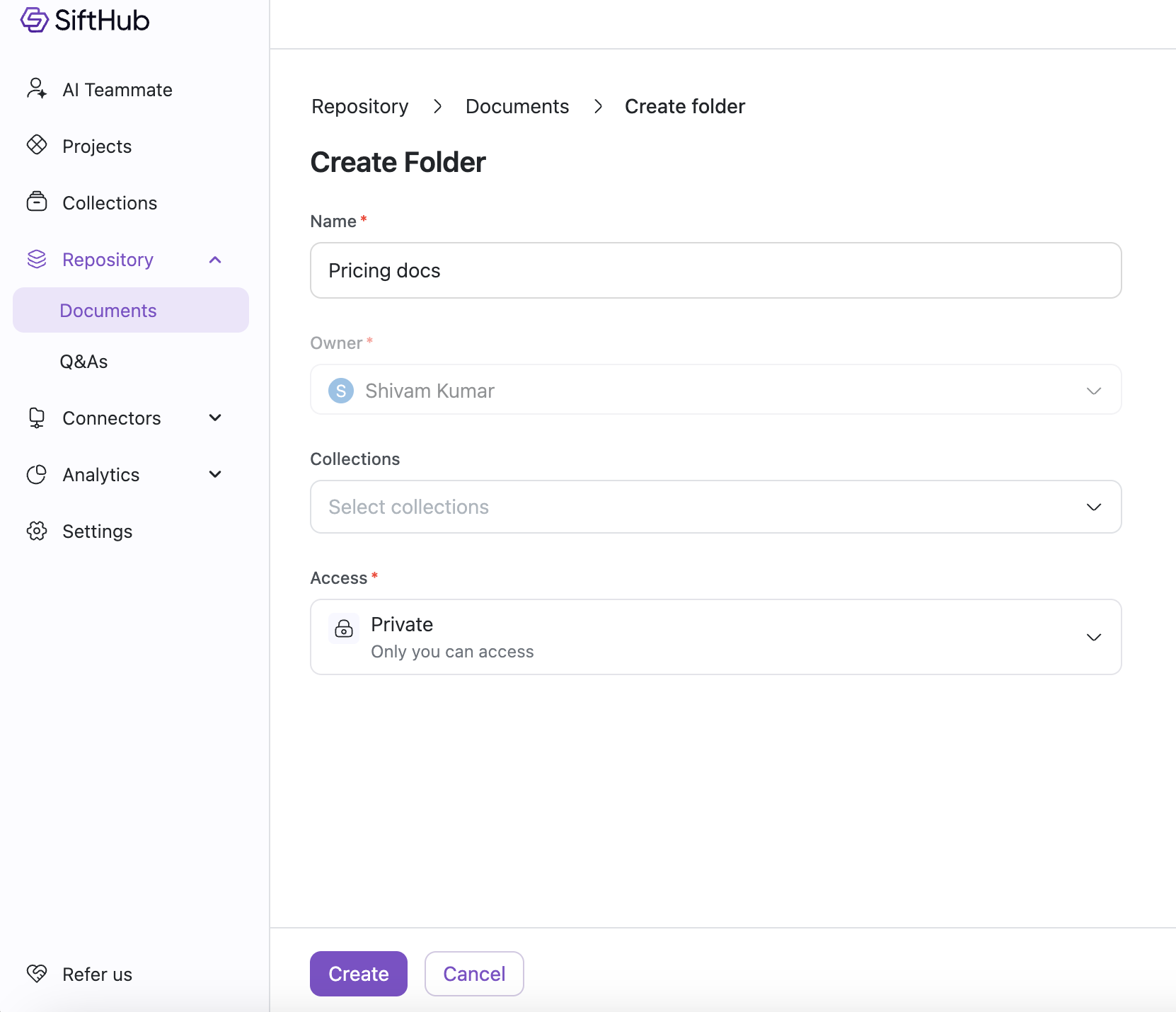Click the AI Teammate person icon
Image resolution: width=1176 pixels, height=1012 pixels.
tap(37, 89)
